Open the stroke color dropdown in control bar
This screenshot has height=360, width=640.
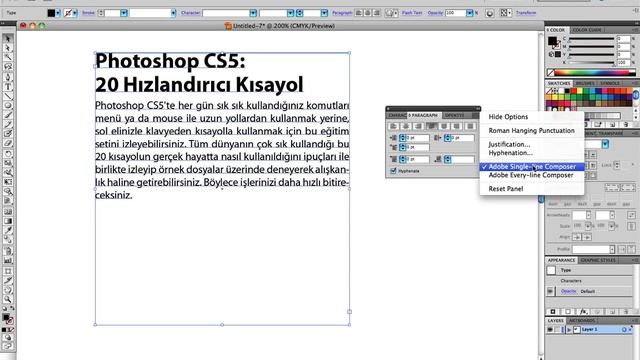click(75, 13)
